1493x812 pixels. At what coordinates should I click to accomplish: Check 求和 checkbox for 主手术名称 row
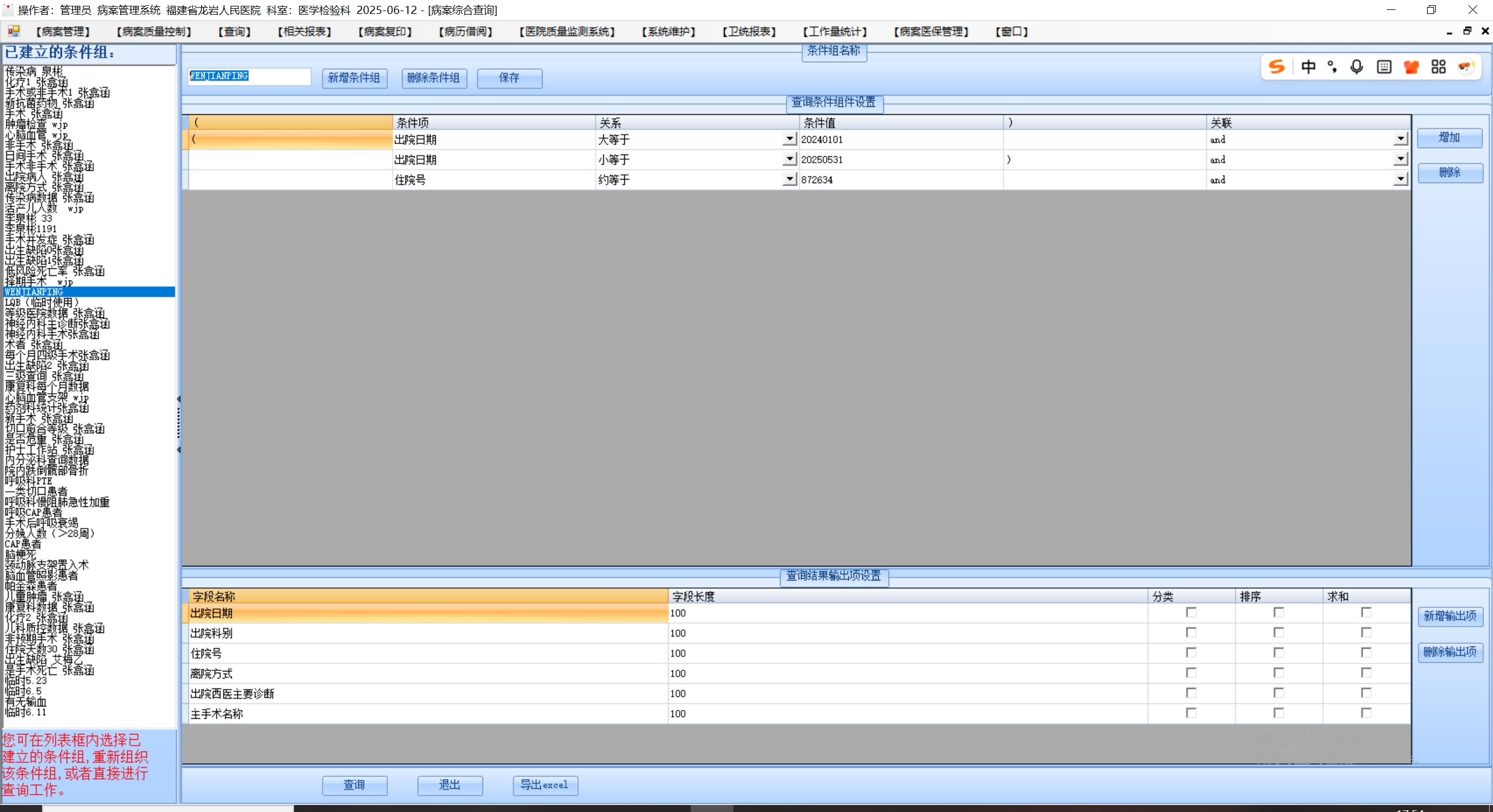1366,713
